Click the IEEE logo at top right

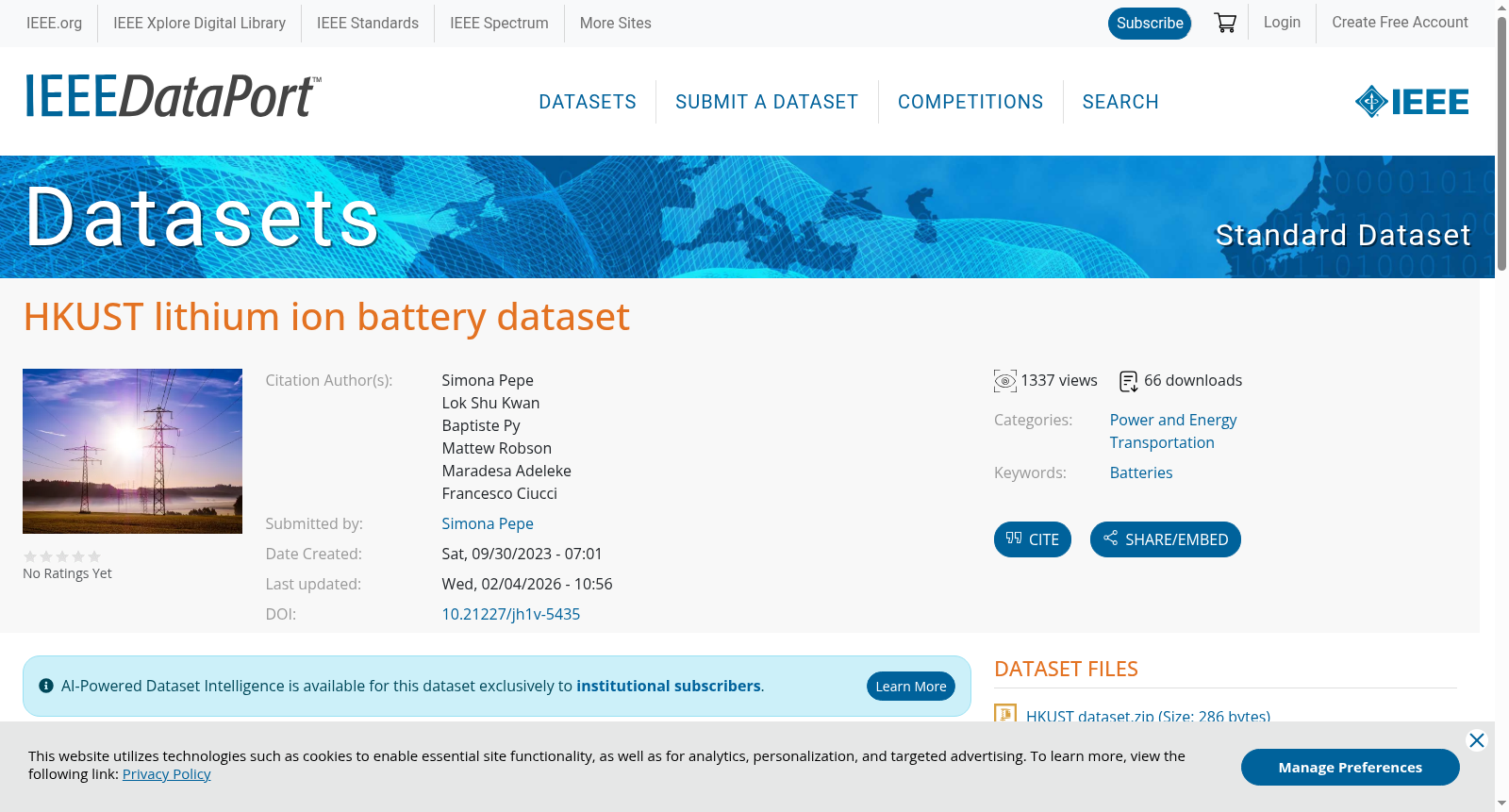point(1411,102)
